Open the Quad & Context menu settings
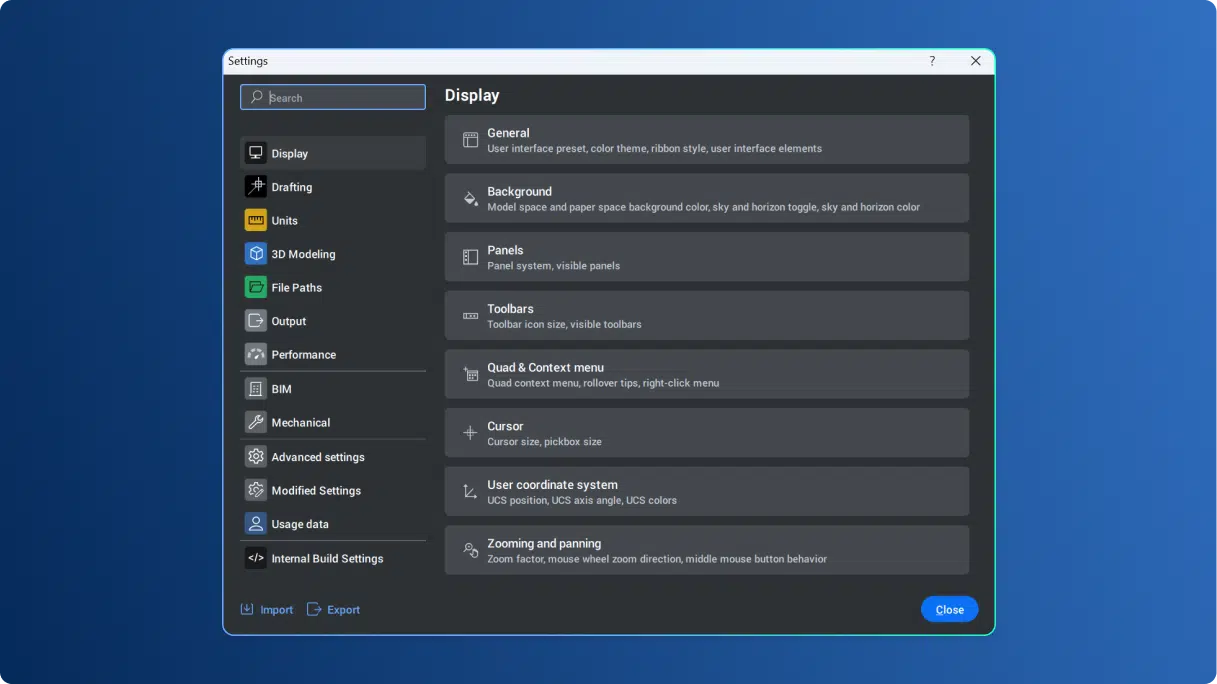This screenshot has height=684, width=1217. tap(707, 374)
